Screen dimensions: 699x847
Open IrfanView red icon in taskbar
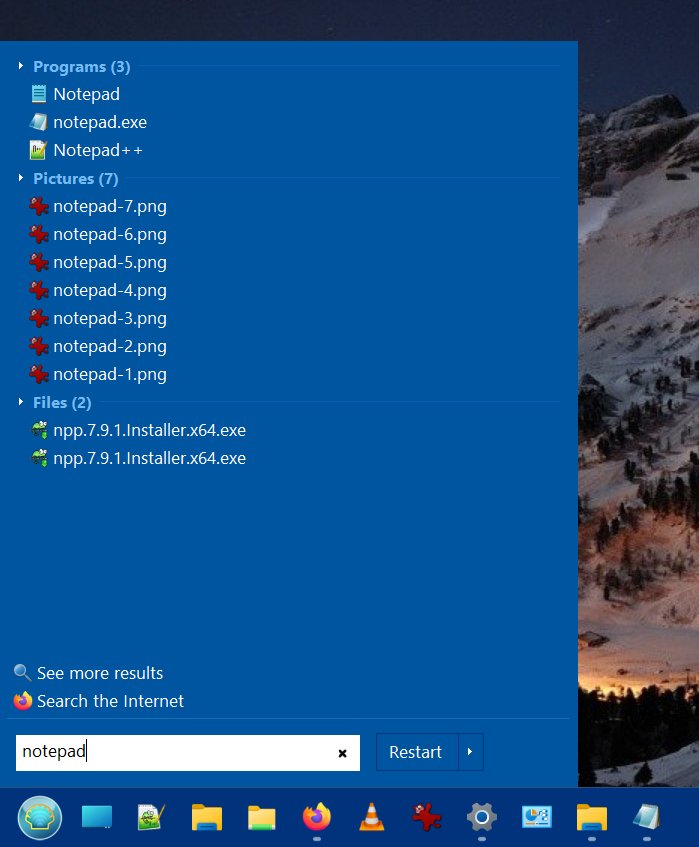coord(427,817)
